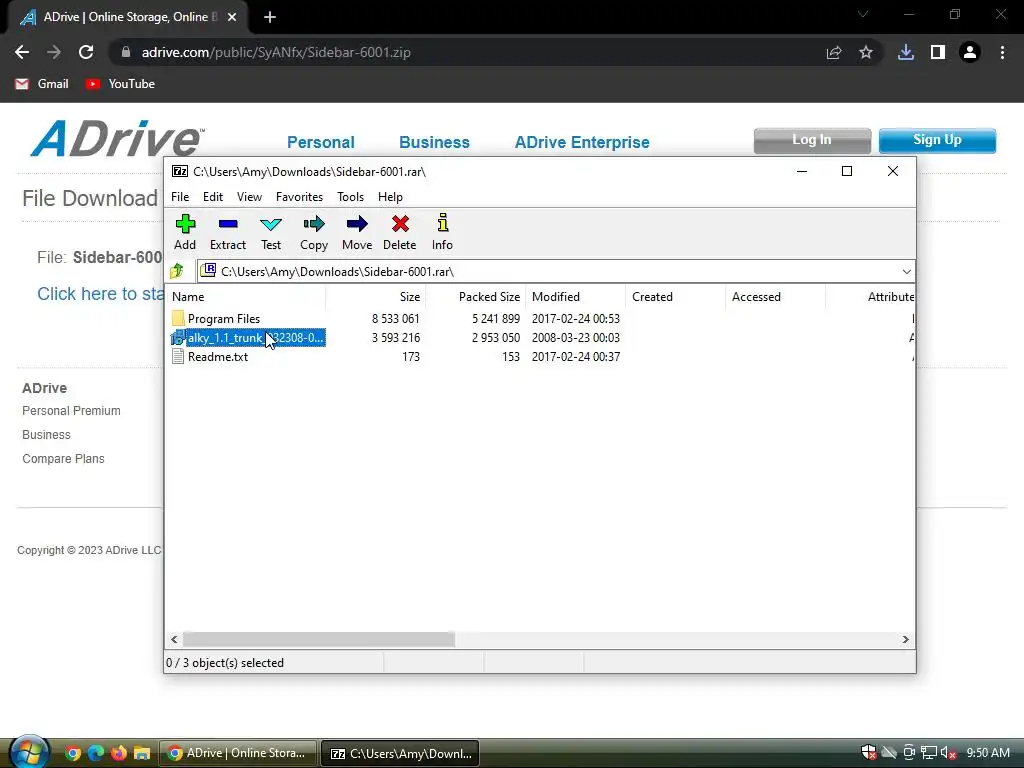Screen dimensions: 1024x768
Task: Click the red Delete icon
Action: tap(400, 224)
